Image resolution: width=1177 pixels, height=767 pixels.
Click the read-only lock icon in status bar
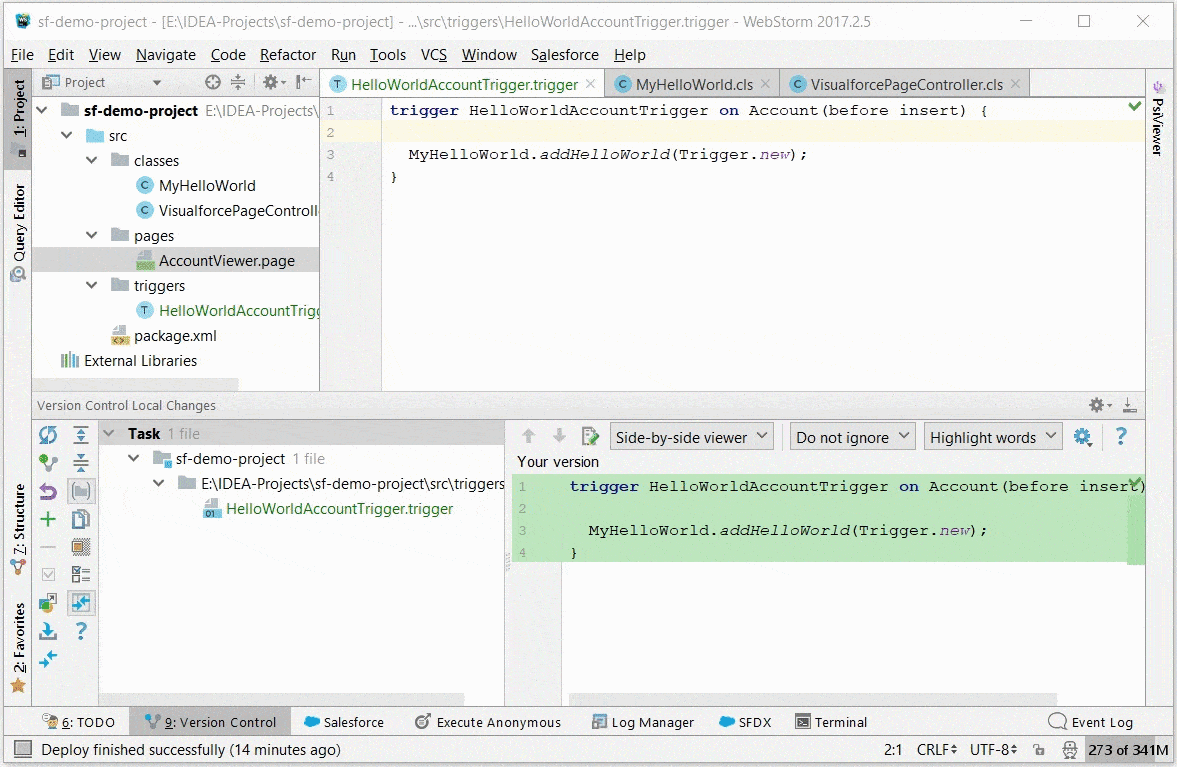click(x=1039, y=750)
